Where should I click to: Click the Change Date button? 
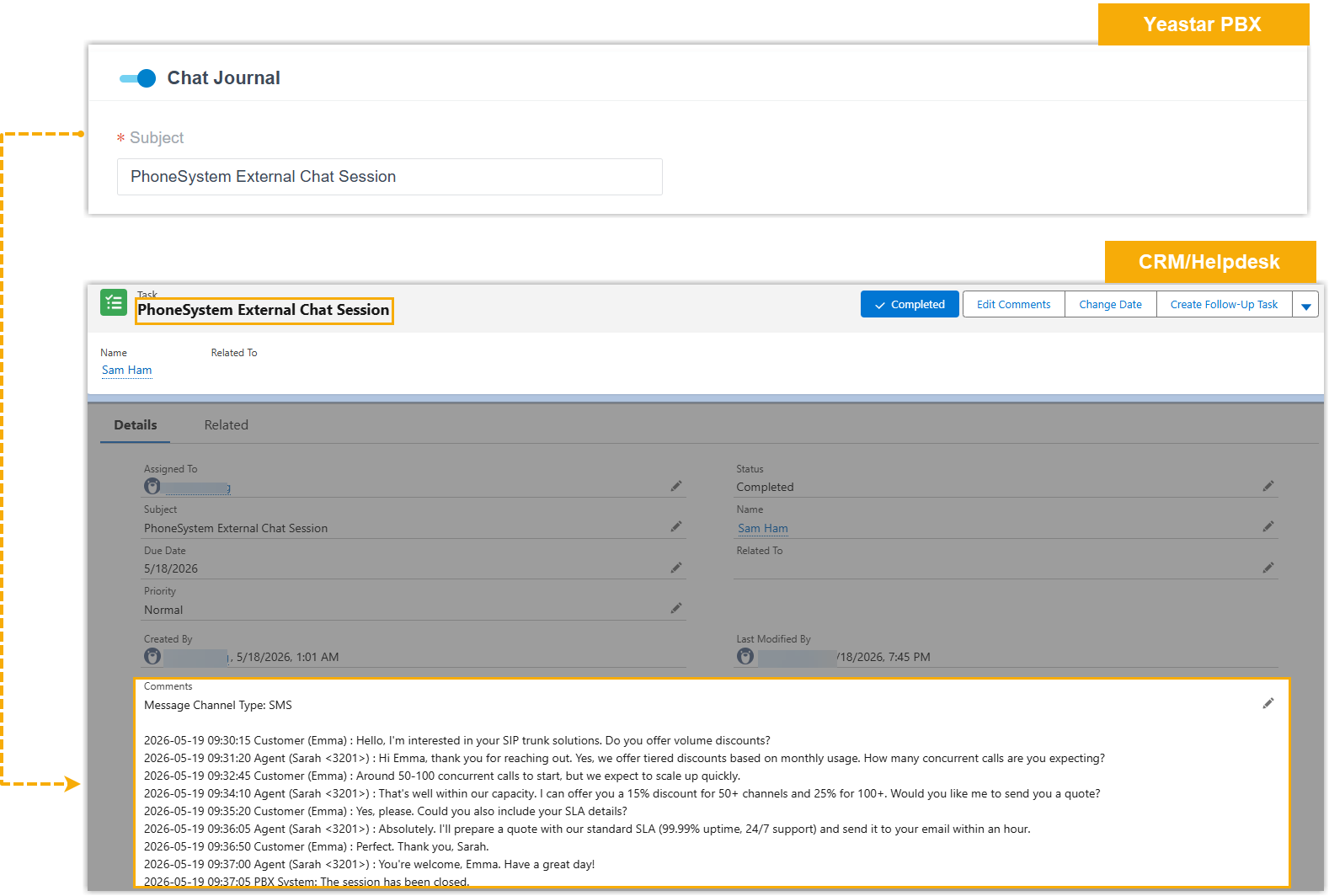tap(1110, 304)
